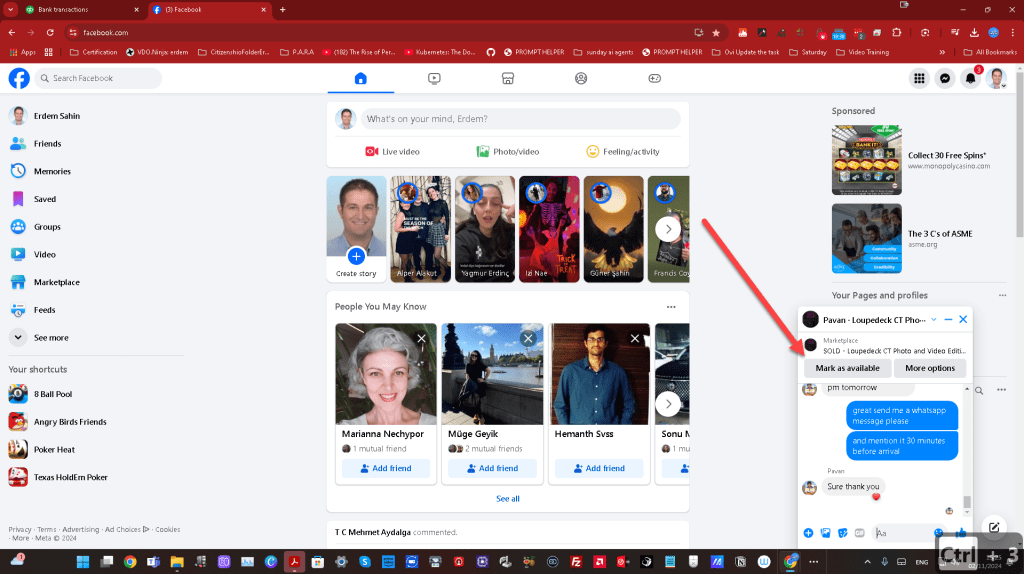The height and width of the screenshot is (574, 1024).
Task: Click the Privacy footer link
Action: [x=20, y=530]
